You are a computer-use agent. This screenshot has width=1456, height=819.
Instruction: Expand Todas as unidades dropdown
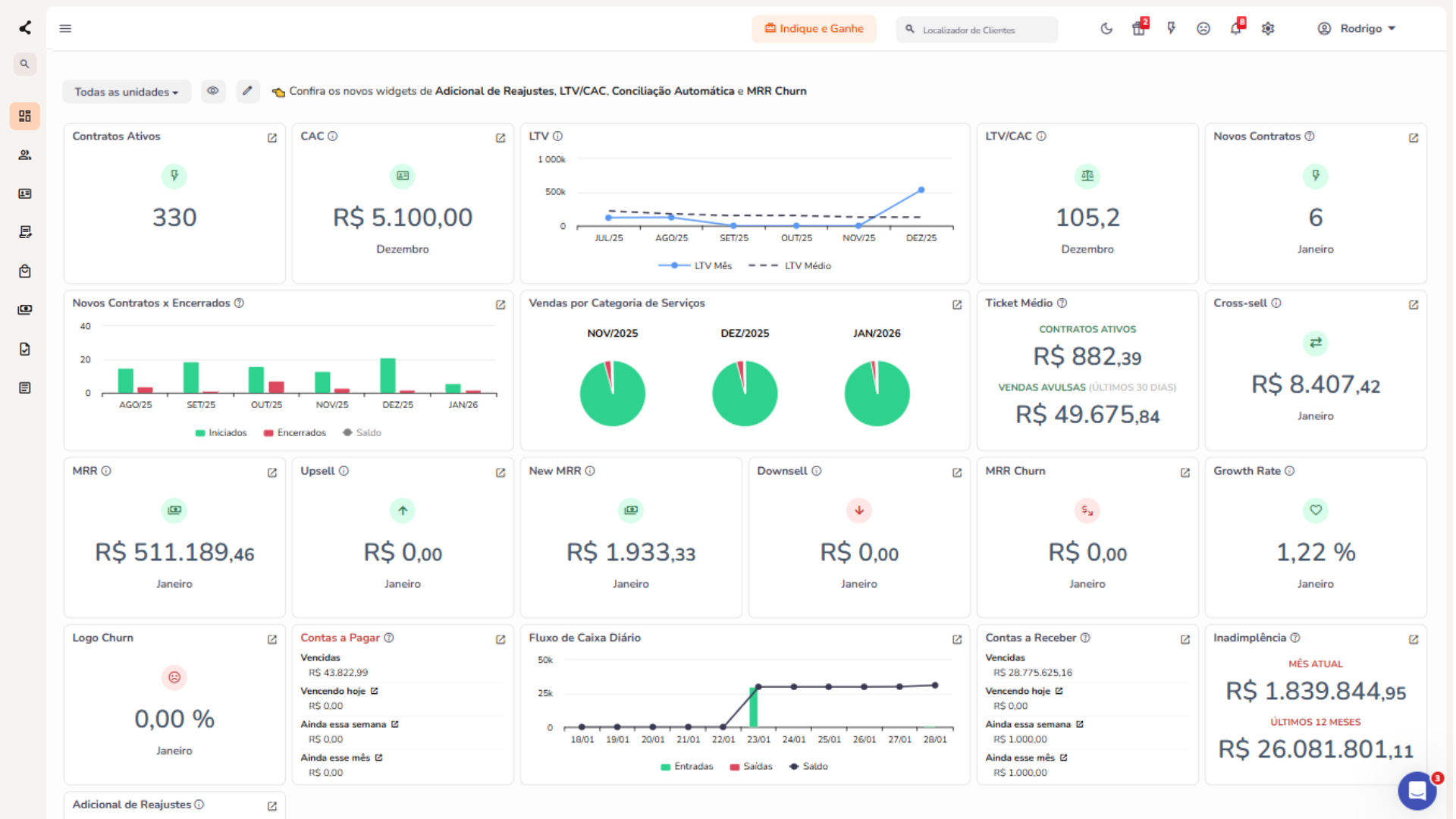[126, 92]
